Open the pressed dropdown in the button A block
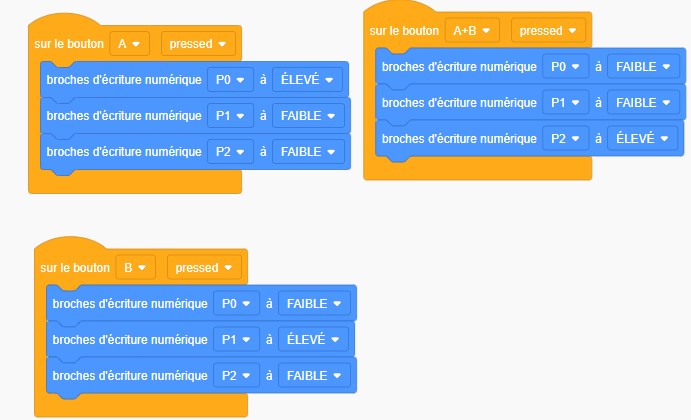The height and width of the screenshot is (420, 691). (x=198, y=44)
